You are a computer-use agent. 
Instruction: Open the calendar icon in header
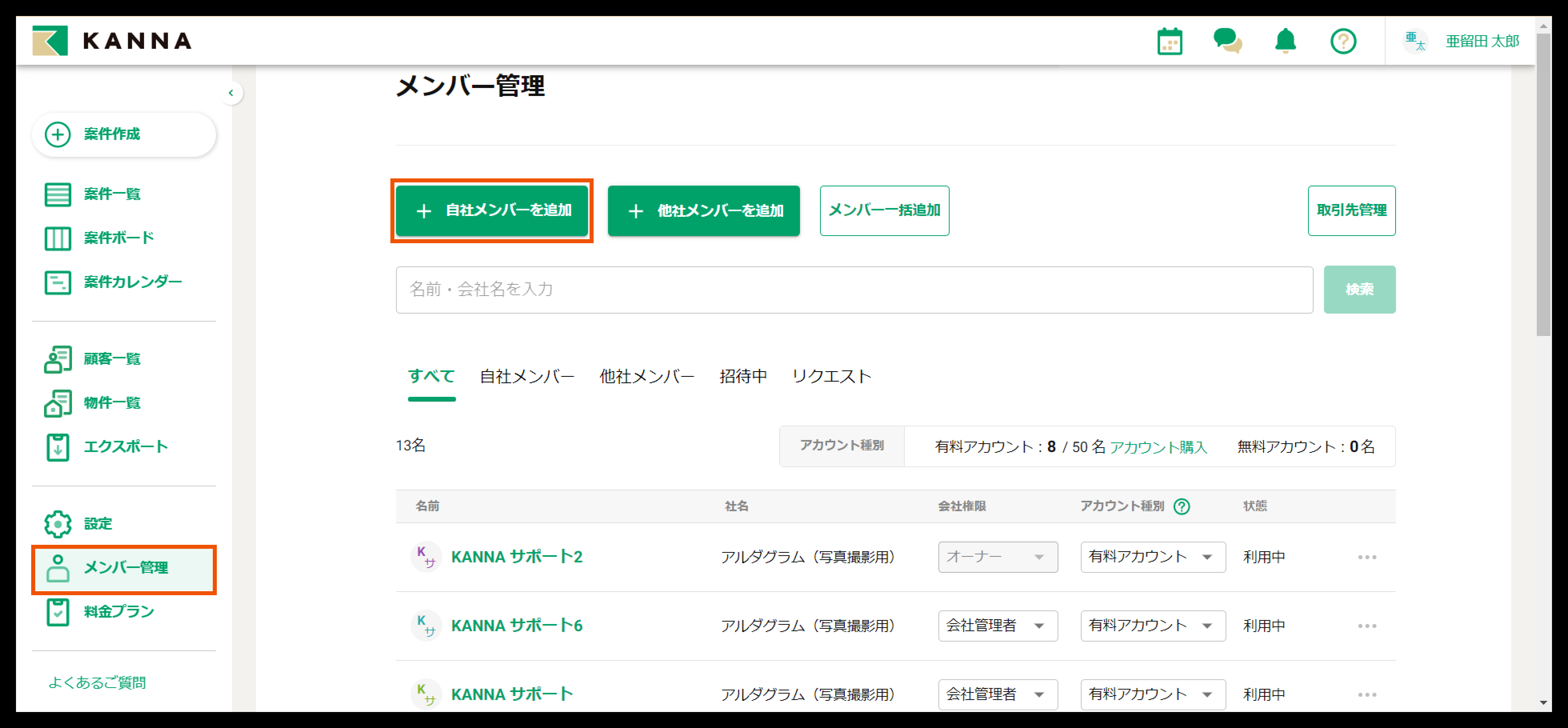coord(1169,41)
